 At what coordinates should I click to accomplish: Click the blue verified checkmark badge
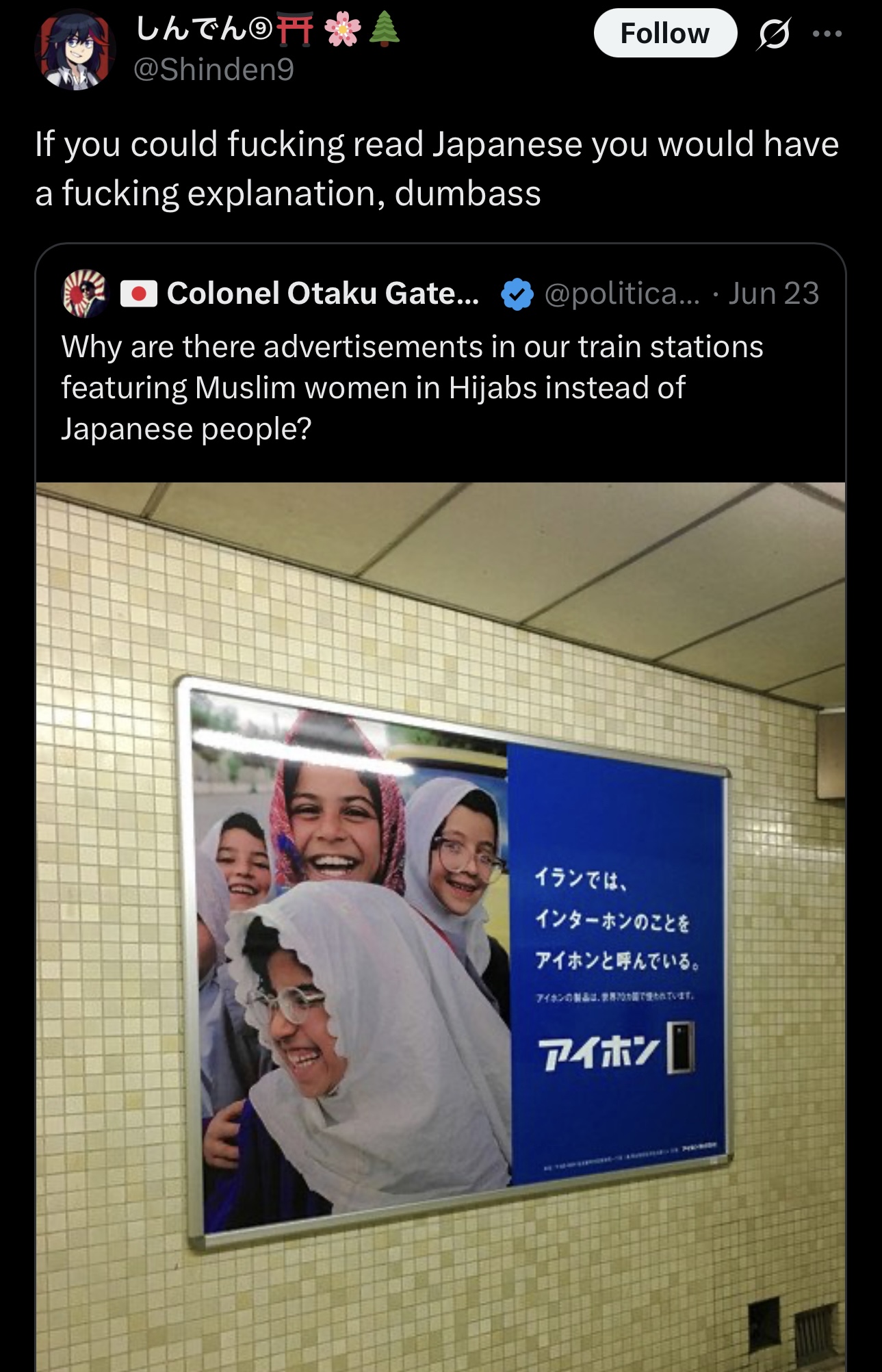517,294
